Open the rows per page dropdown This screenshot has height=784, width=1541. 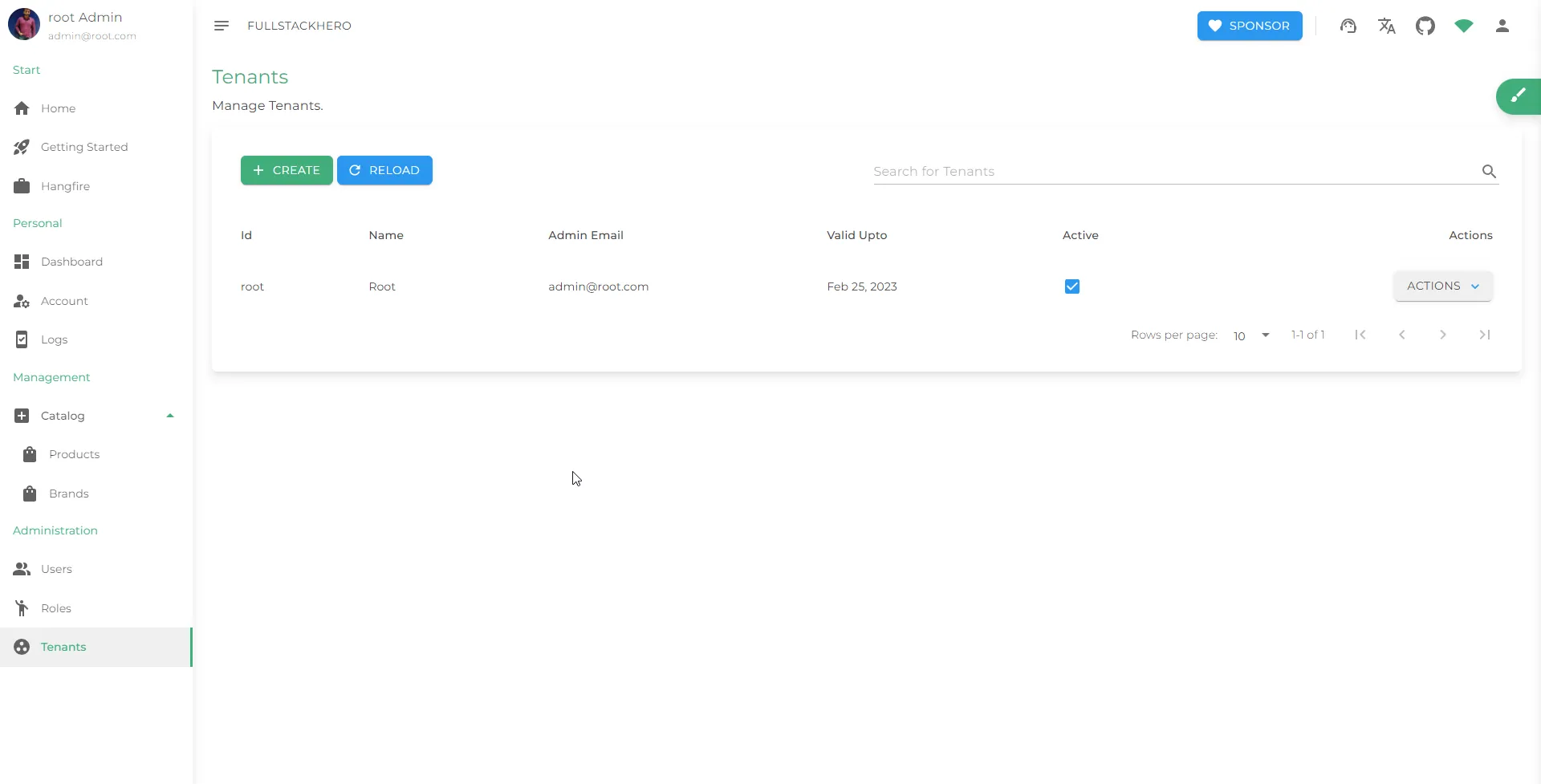pos(1249,335)
